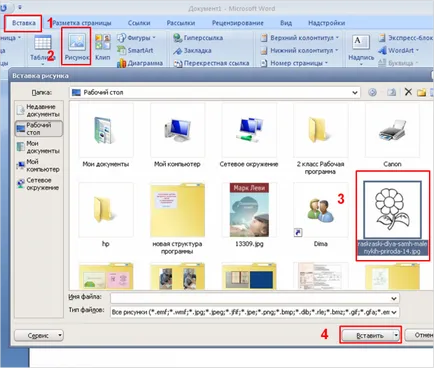Click the Клип clip art icon
Screen dimensions: 434x368
[103, 47]
